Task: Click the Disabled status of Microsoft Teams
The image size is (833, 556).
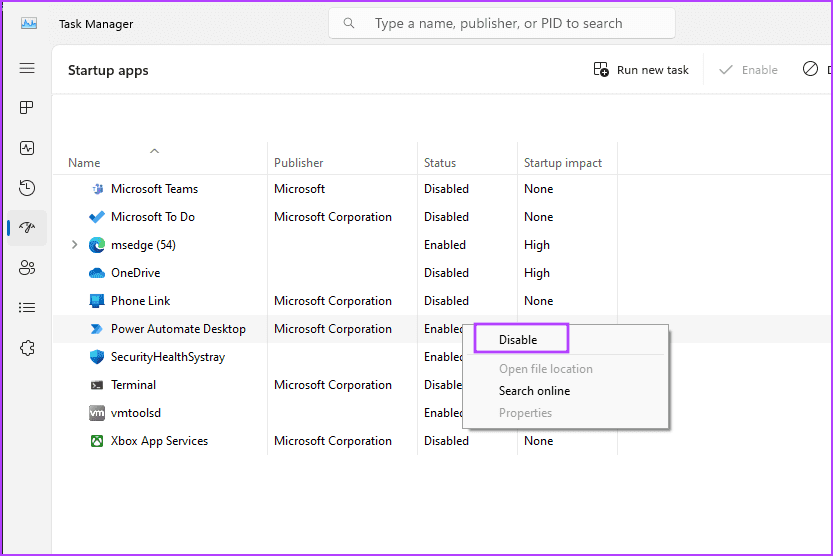Action: [x=446, y=189]
